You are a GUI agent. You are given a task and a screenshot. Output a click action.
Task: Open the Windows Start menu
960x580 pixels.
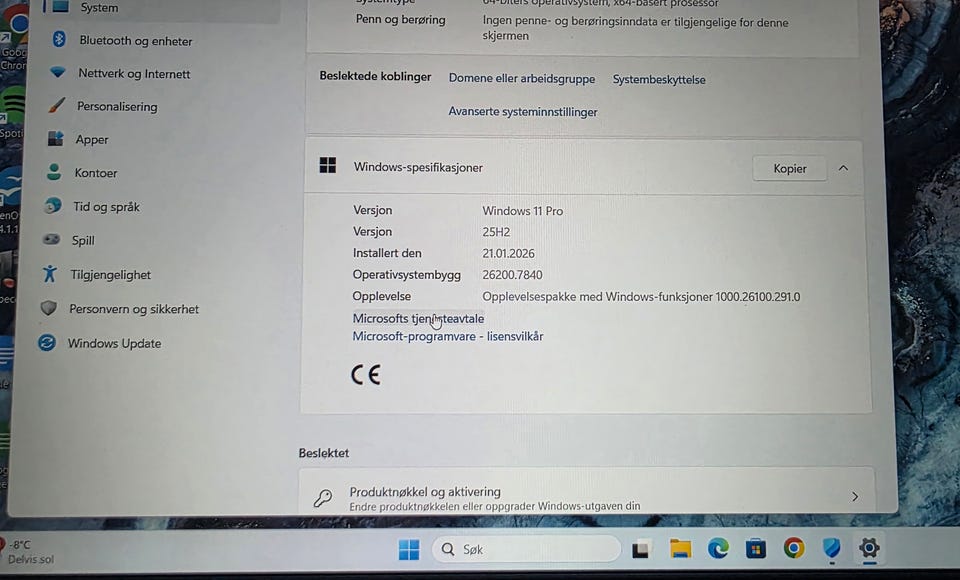(409, 549)
